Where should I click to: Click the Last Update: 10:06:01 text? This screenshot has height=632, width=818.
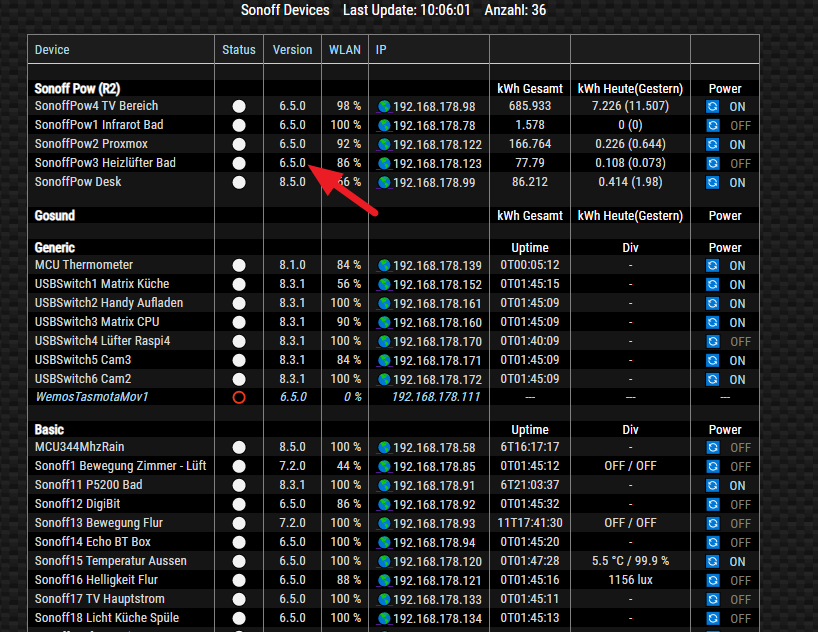(x=406, y=10)
